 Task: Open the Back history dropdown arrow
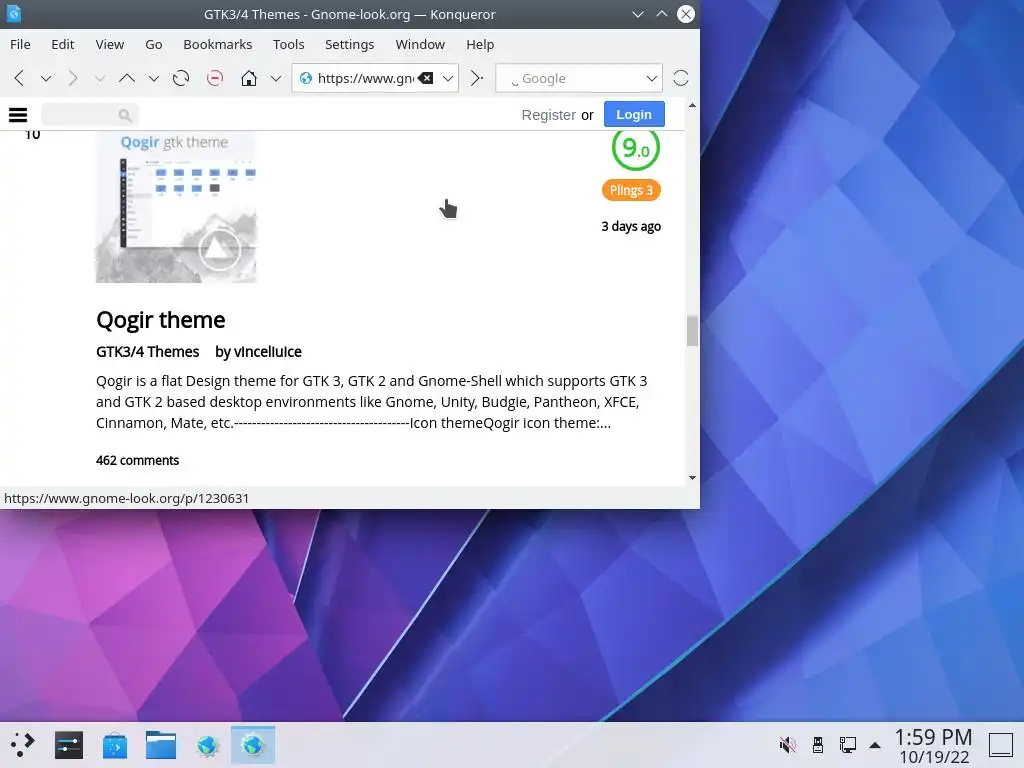(46, 78)
